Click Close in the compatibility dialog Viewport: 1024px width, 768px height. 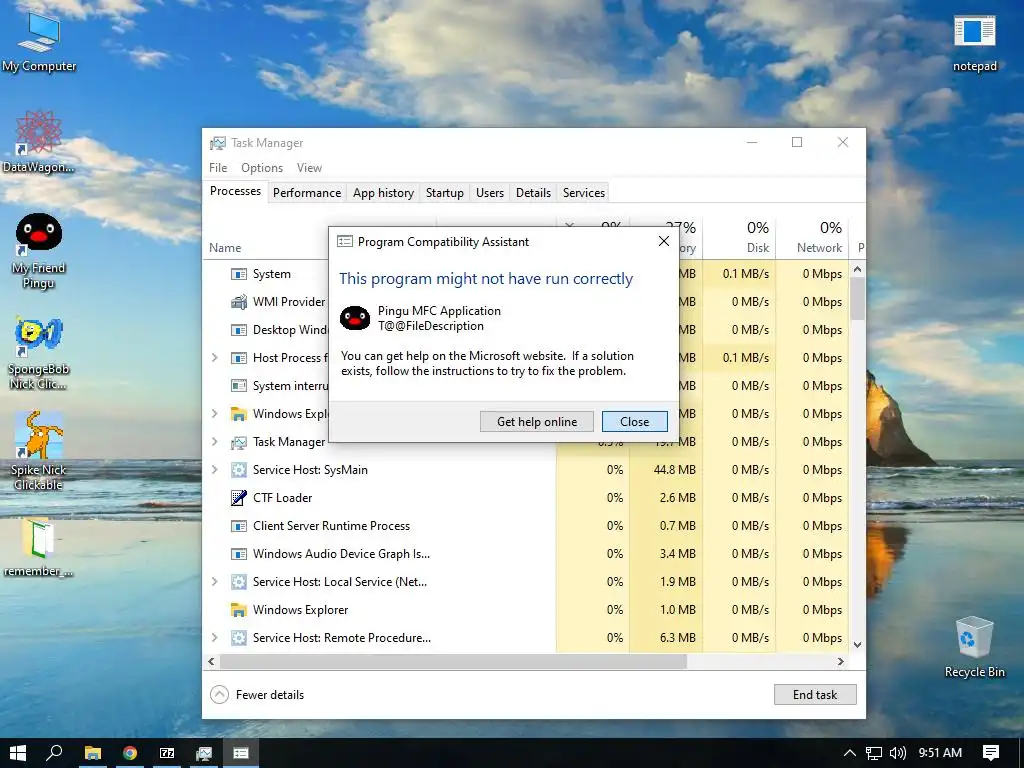point(635,422)
